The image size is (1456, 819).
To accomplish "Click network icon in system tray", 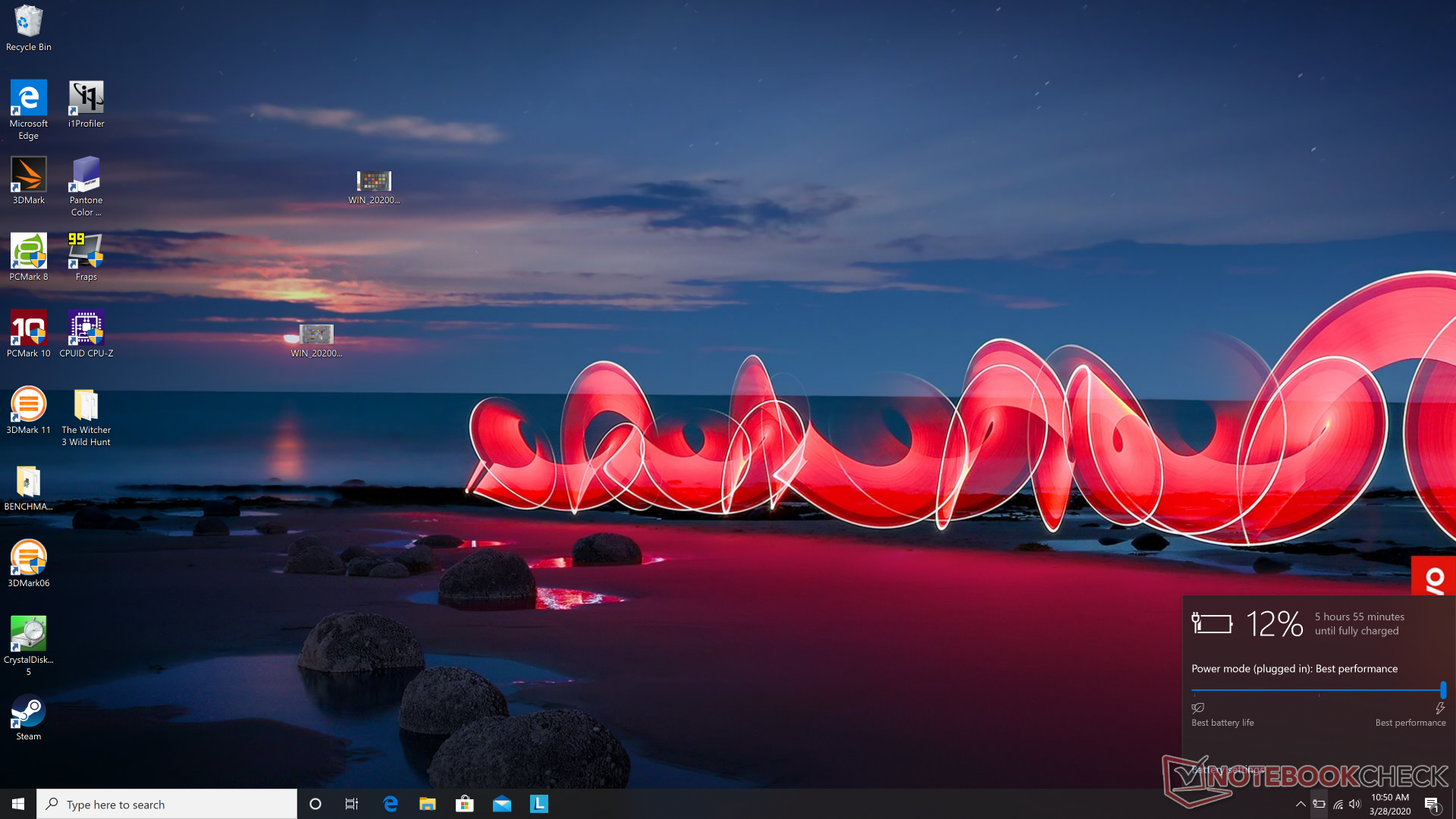I will click(1337, 804).
